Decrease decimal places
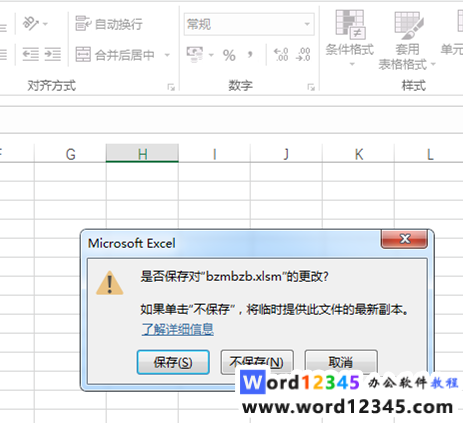Viewport: 463px width, 423px height. 303,55
